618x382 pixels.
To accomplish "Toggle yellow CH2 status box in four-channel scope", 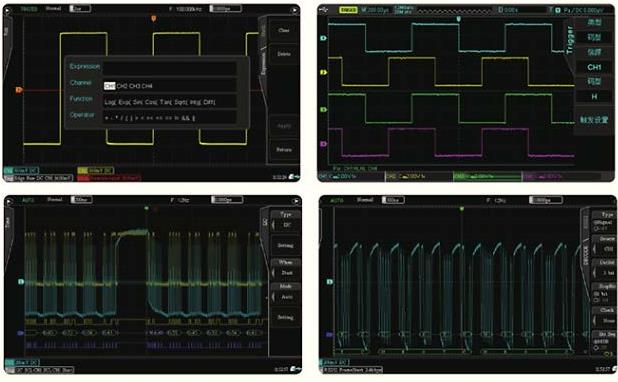I will [x=419, y=177].
